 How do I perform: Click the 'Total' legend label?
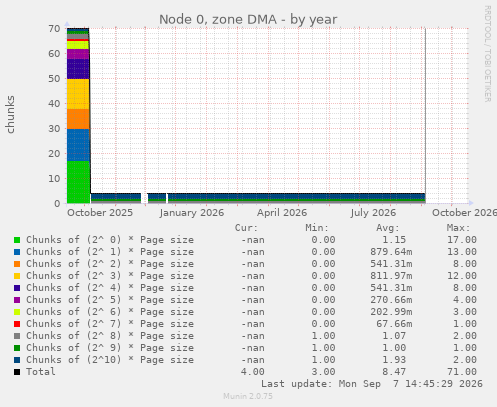click(x=41, y=372)
